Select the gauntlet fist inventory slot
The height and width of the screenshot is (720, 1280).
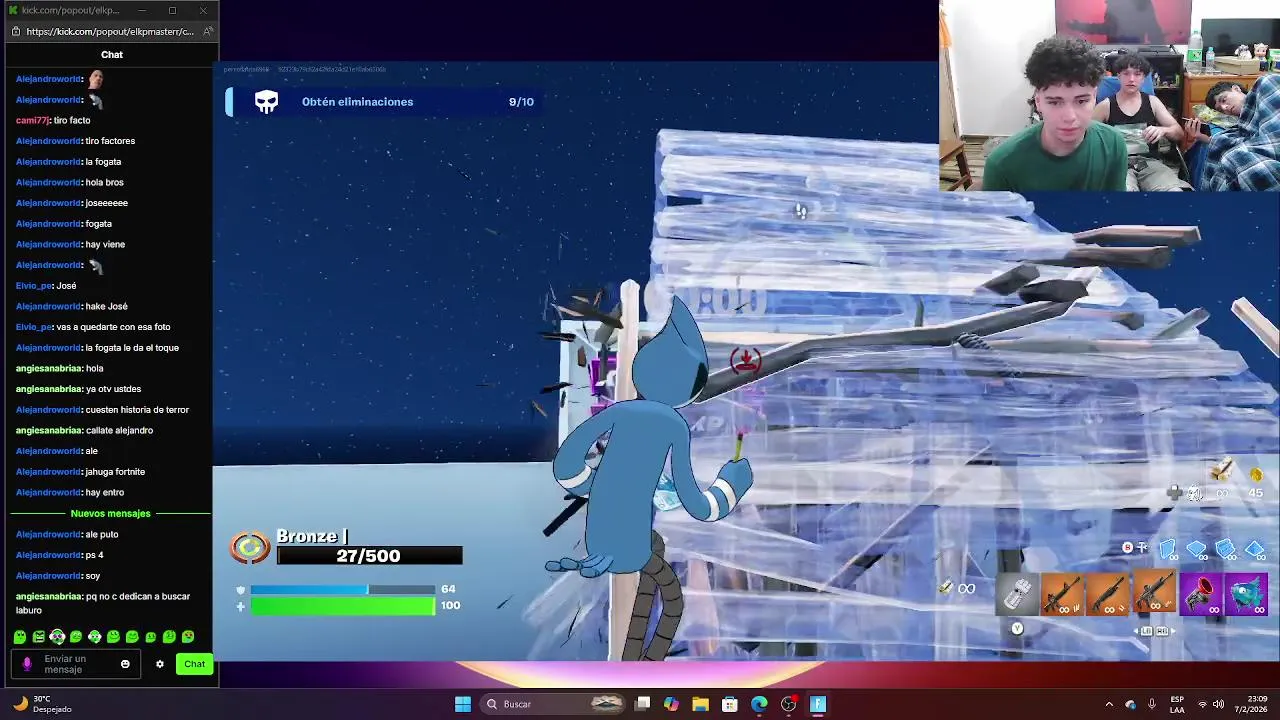[x=1017, y=595]
